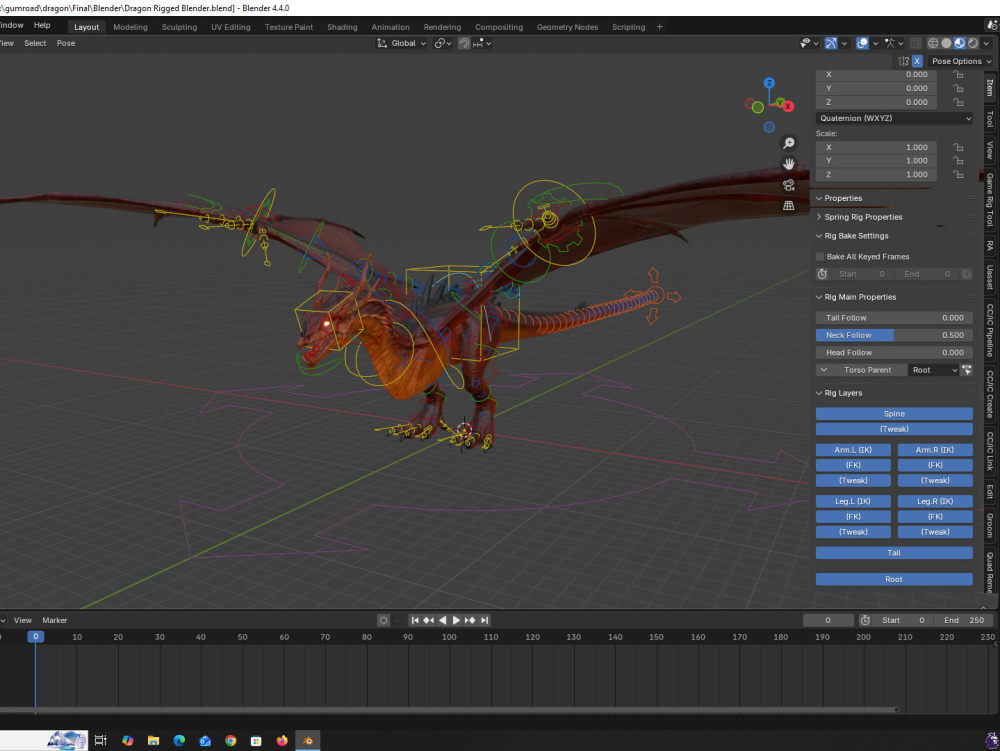This screenshot has height=751, width=1000.
Task: Select solid viewport shading mode
Action: point(946,43)
